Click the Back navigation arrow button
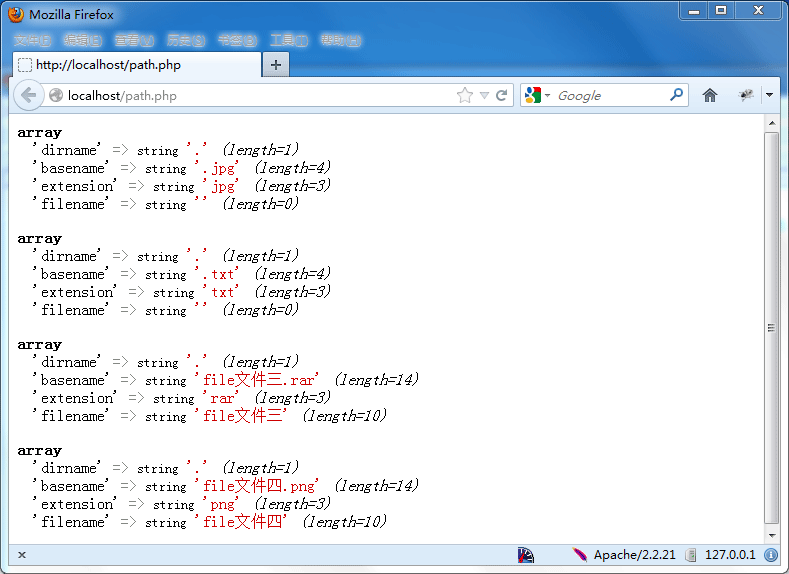Screen dimensions: 789x574 pos(29,95)
